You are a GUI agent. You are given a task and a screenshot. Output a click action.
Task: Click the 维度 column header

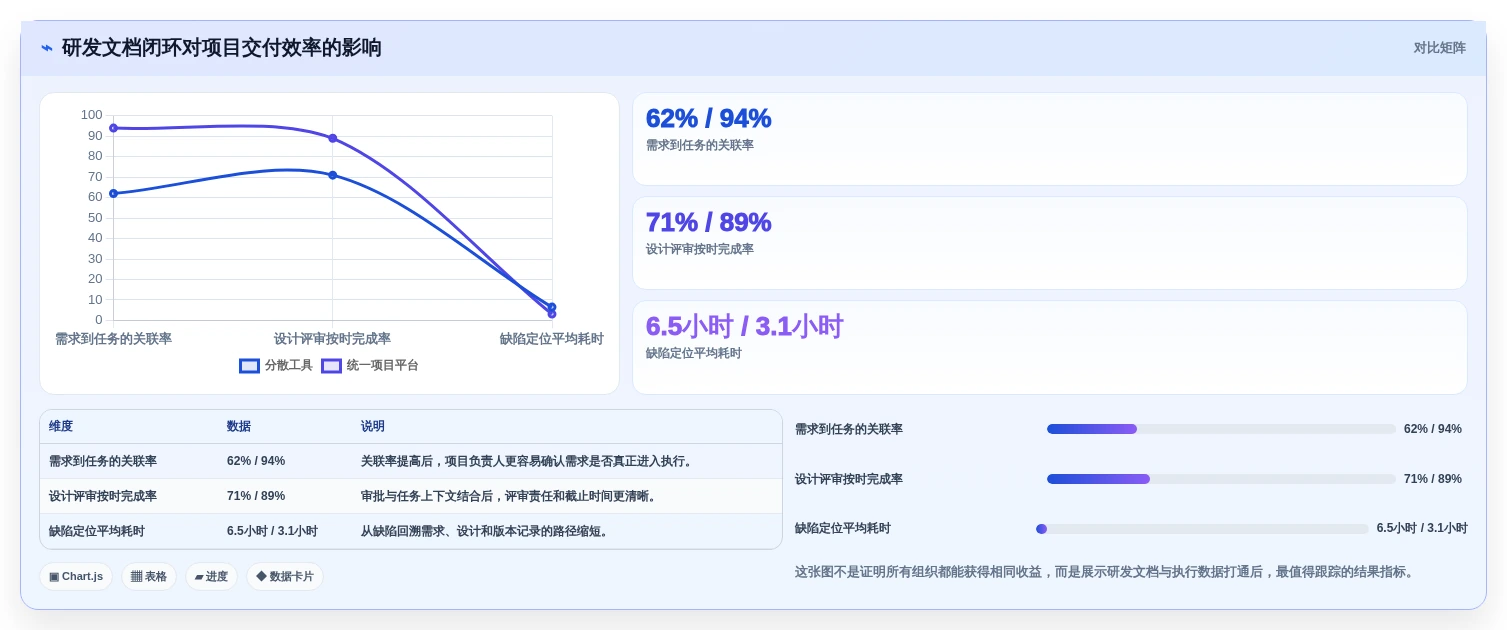[61, 426]
